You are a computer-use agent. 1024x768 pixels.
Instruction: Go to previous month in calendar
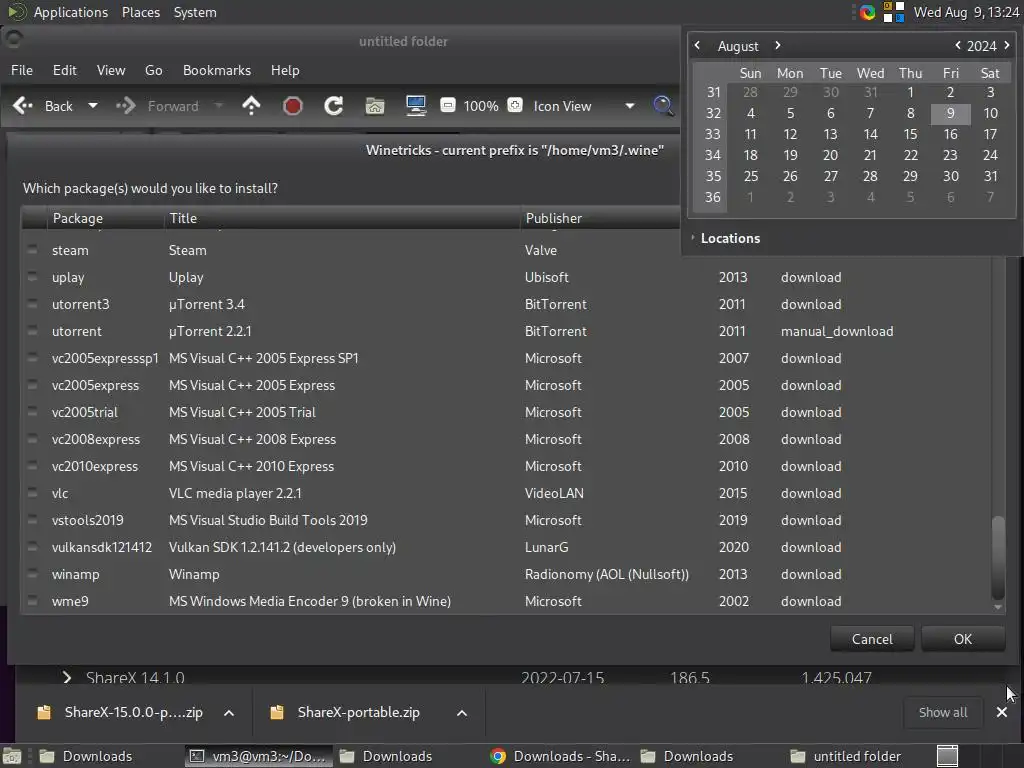coord(697,45)
